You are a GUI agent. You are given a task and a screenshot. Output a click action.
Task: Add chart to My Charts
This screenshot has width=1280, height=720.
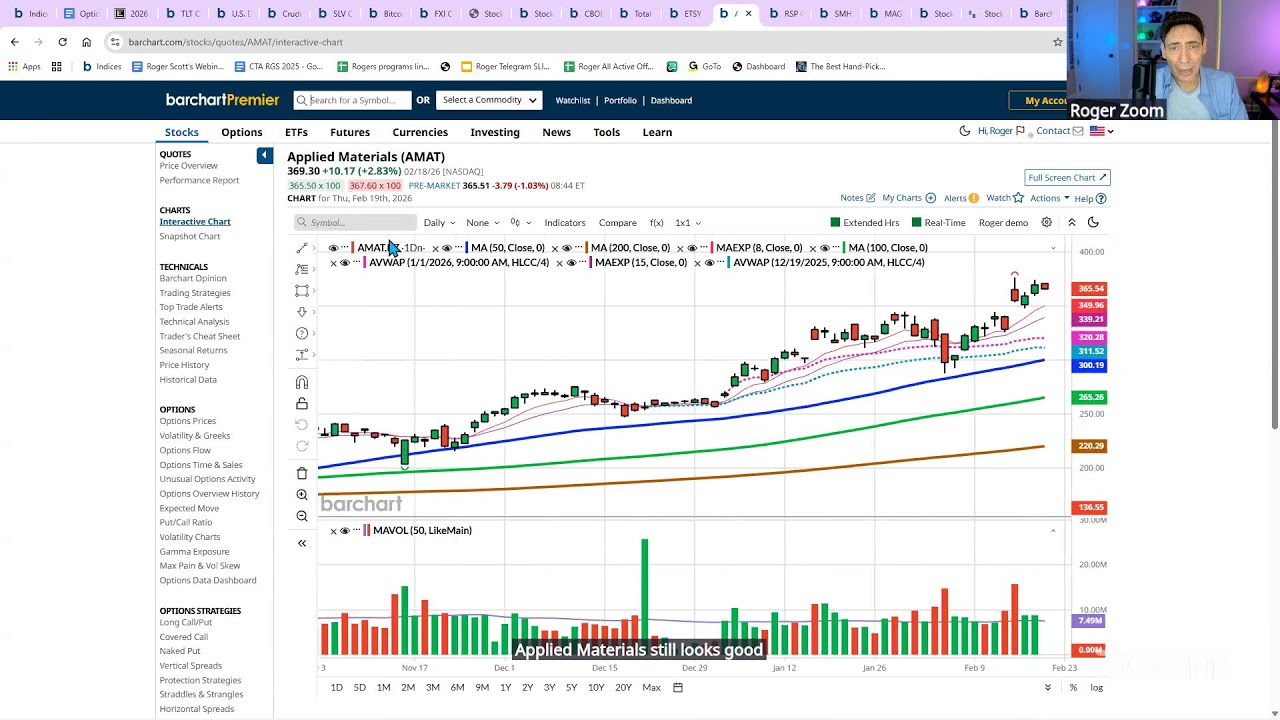click(931, 198)
